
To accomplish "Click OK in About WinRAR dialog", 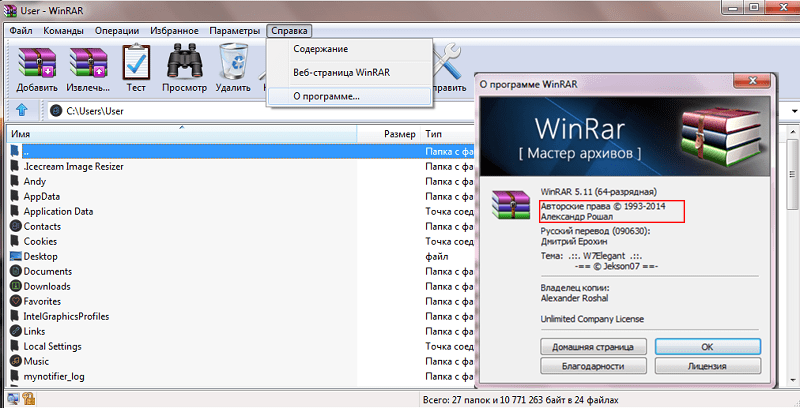I will (708, 347).
